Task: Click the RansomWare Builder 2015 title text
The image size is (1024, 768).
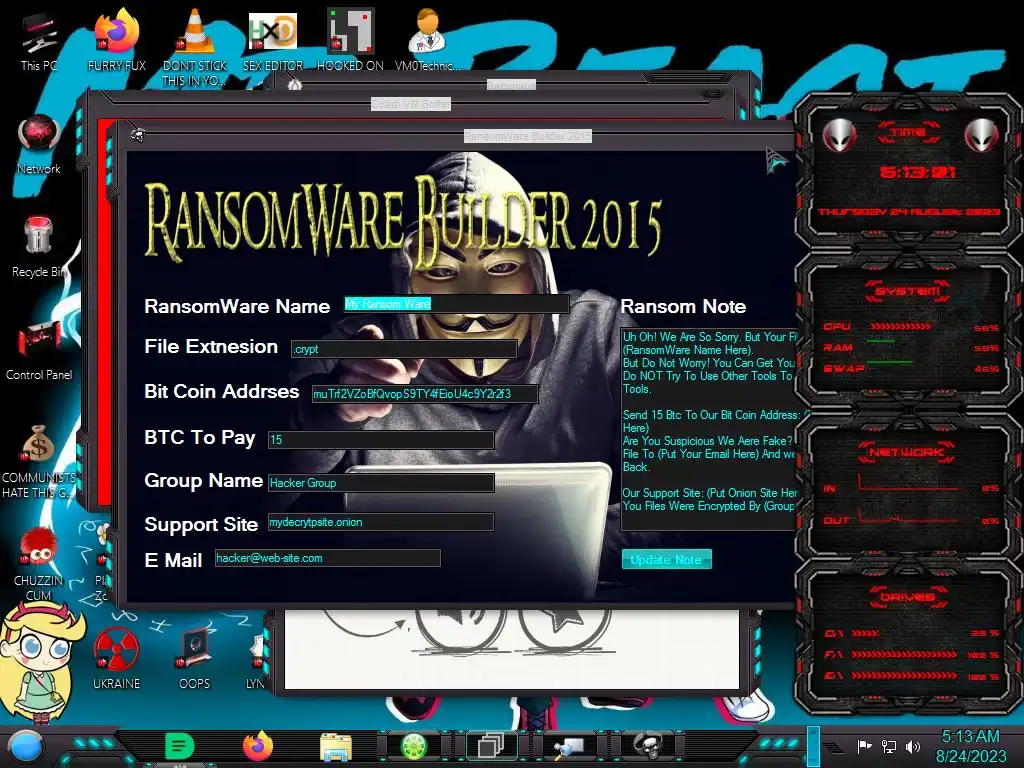Action: (x=528, y=136)
